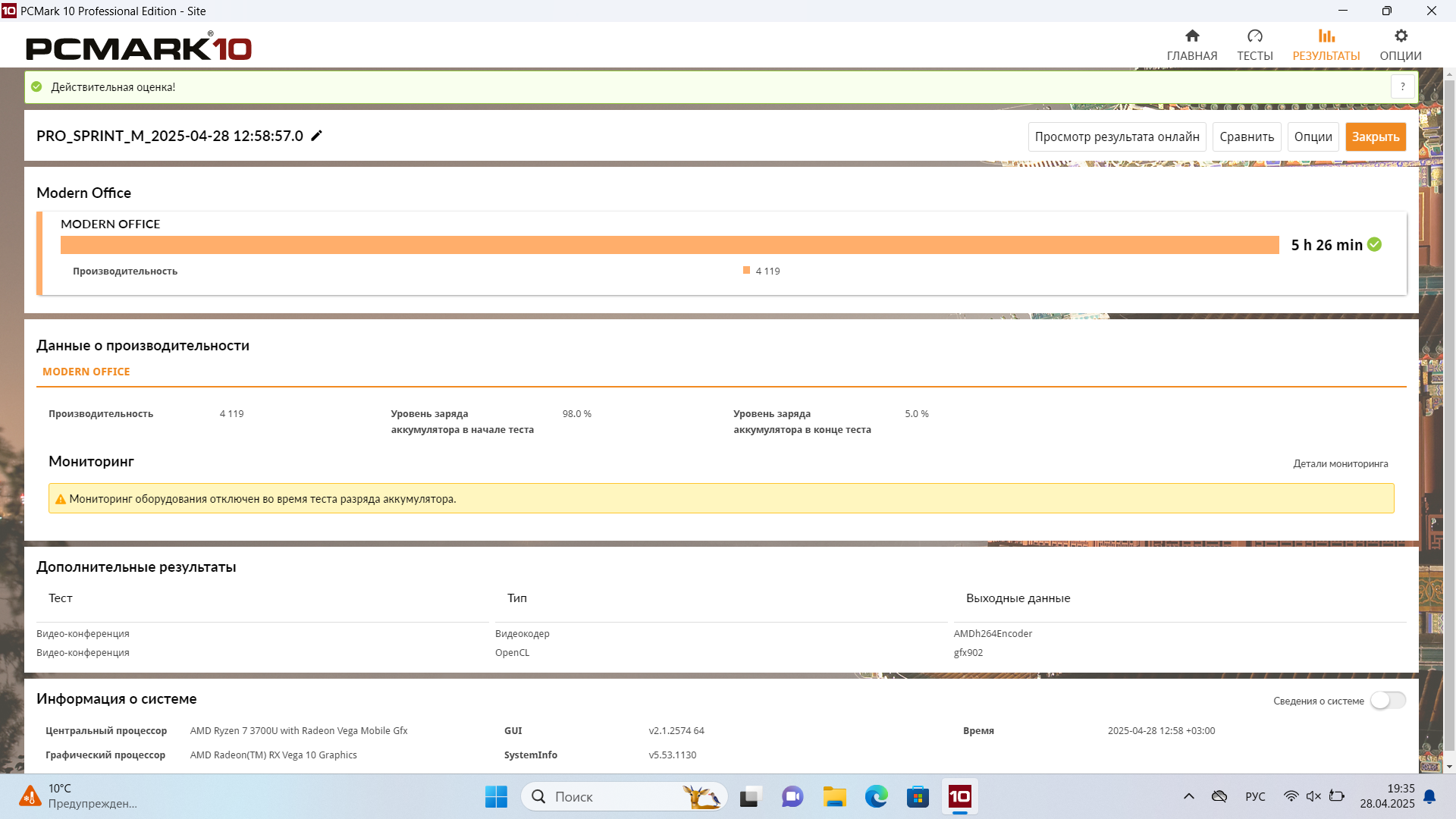Viewport: 1456px width, 819px height.
Task: Click the Сравнить button
Action: pyautogui.click(x=1247, y=137)
